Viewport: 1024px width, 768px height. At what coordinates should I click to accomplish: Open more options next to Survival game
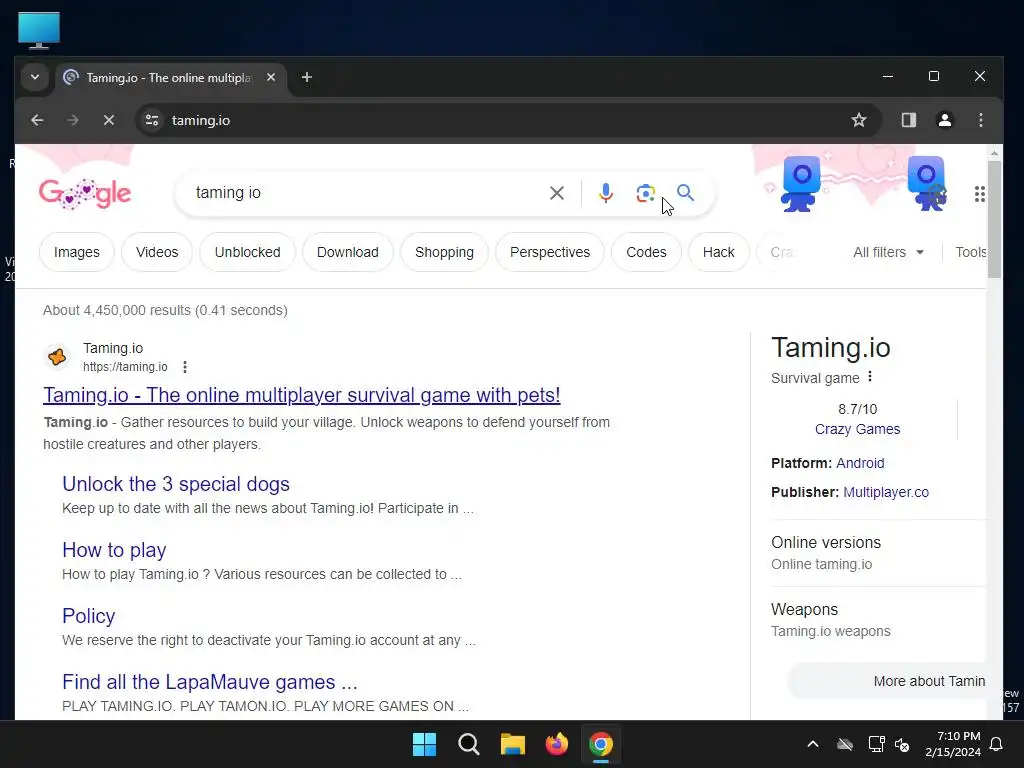coord(870,377)
